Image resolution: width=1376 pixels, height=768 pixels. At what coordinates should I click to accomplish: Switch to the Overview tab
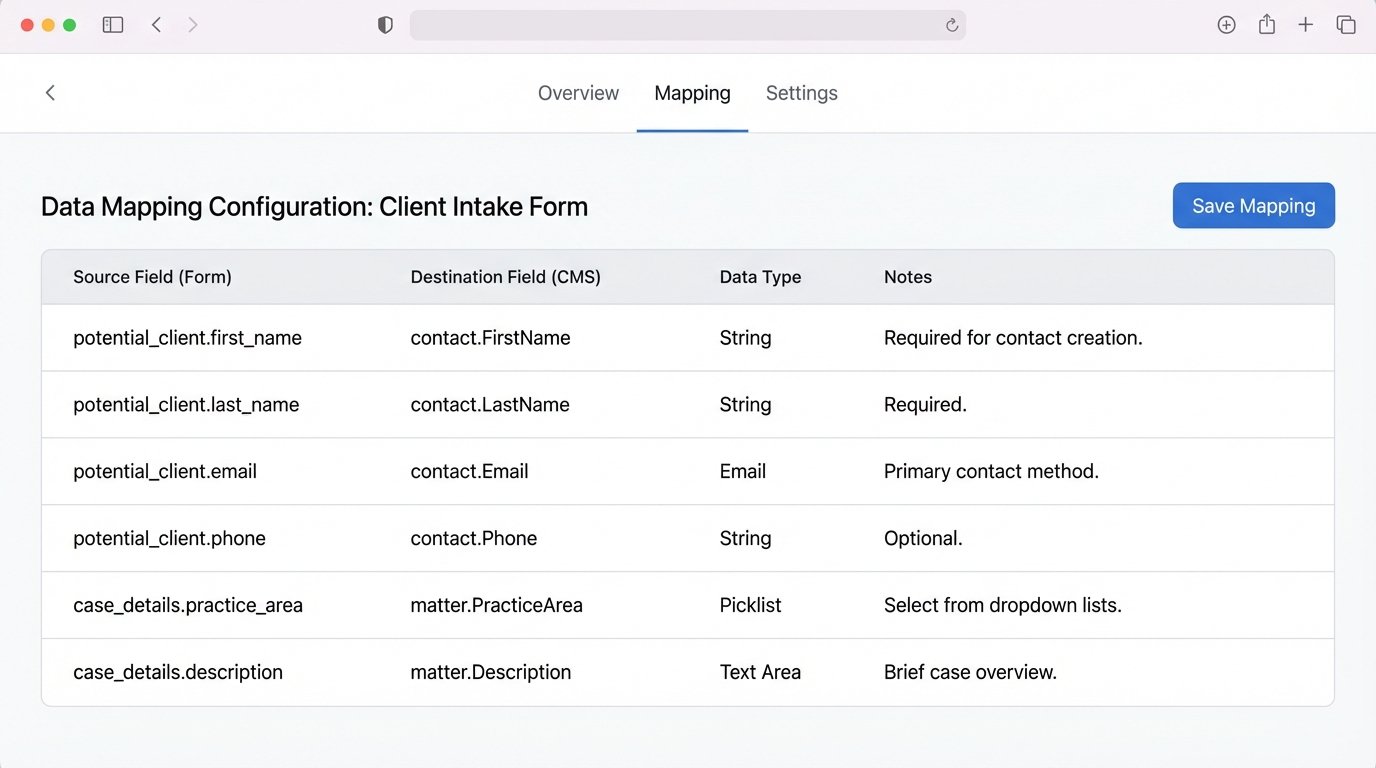tap(578, 92)
